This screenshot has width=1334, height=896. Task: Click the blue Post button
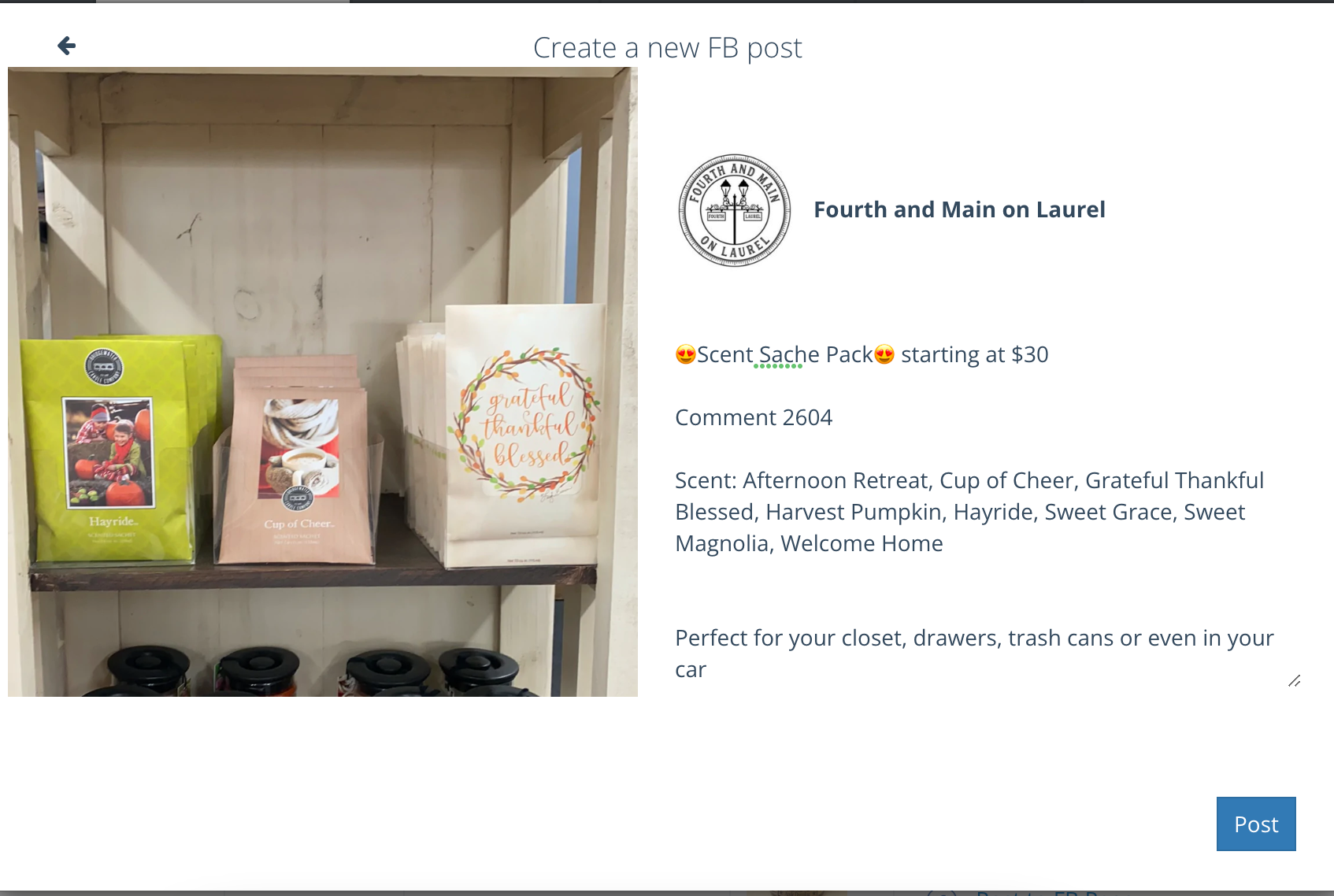tap(1256, 824)
